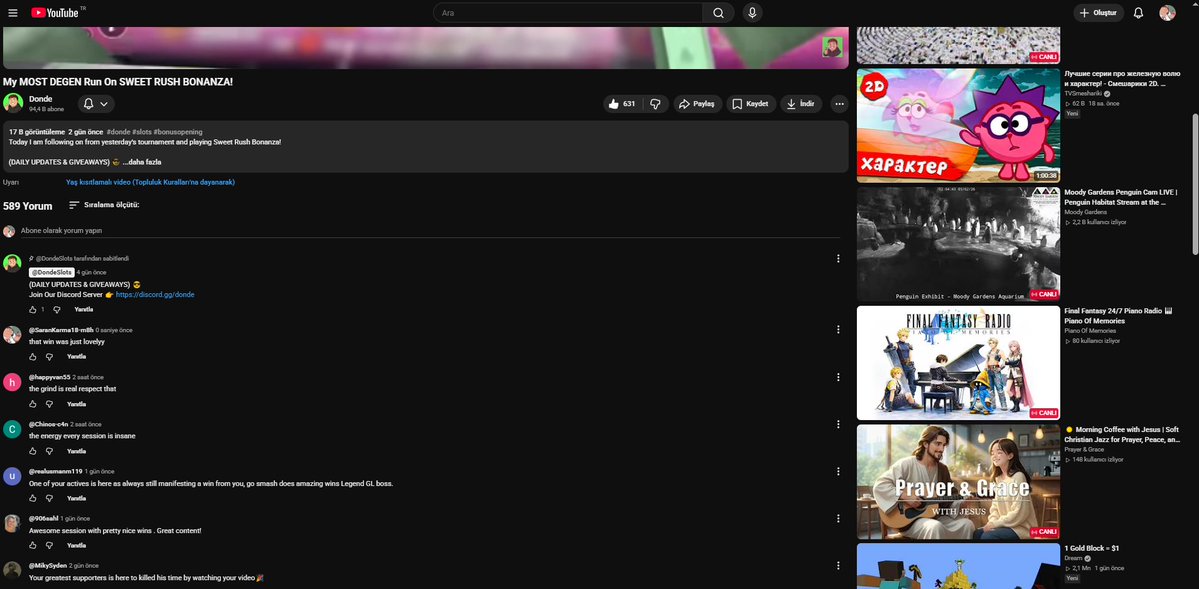Click the search magnifier button
The height and width of the screenshot is (589, 1199).
(x=718, y=13)
